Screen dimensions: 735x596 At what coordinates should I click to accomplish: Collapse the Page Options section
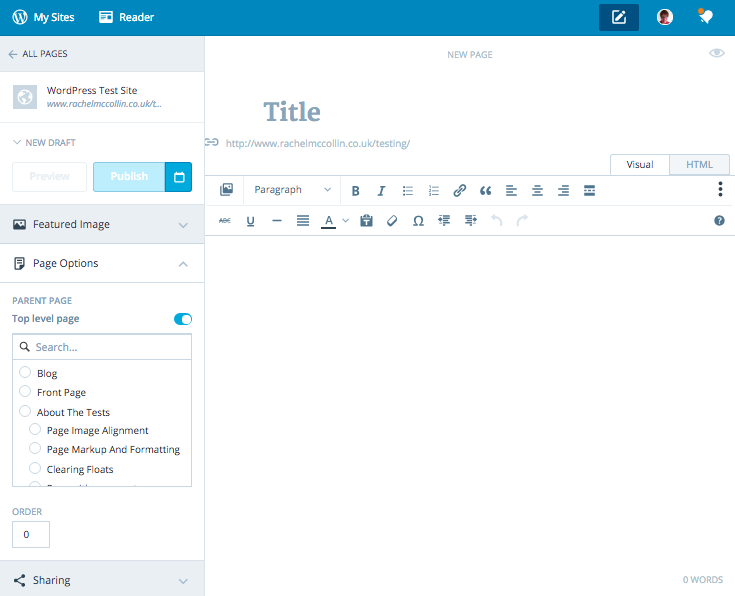click(x=102, y=264)
